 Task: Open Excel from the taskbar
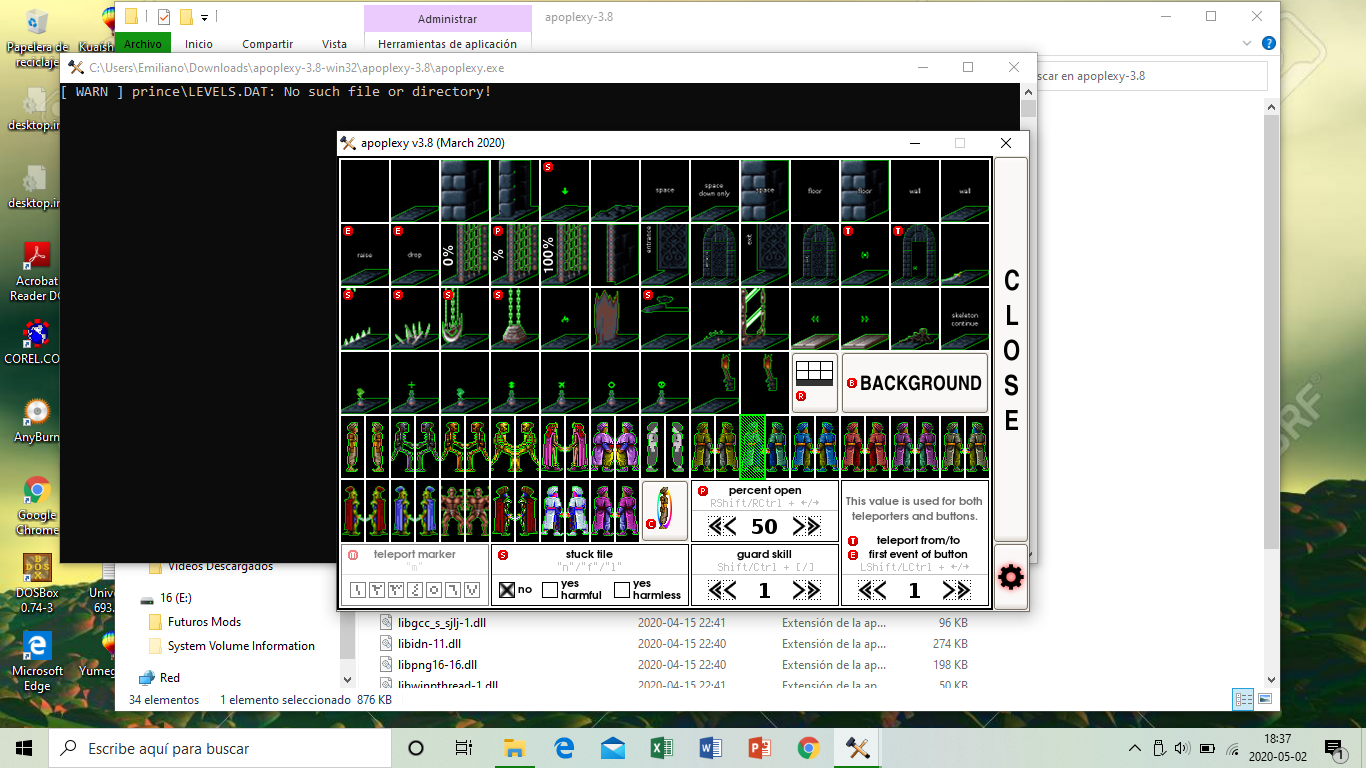(662, 748)
